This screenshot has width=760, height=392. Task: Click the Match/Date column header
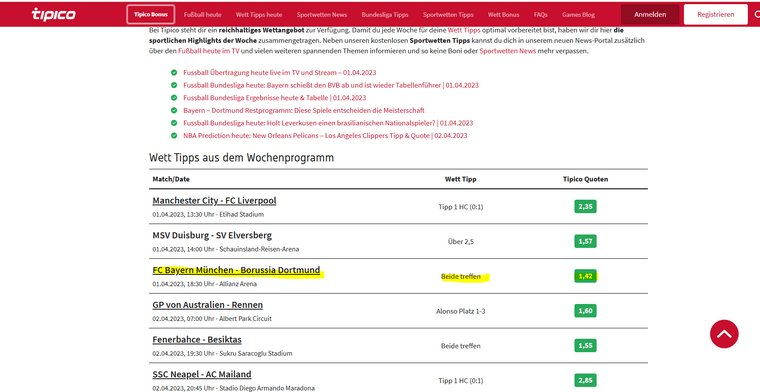171,179
